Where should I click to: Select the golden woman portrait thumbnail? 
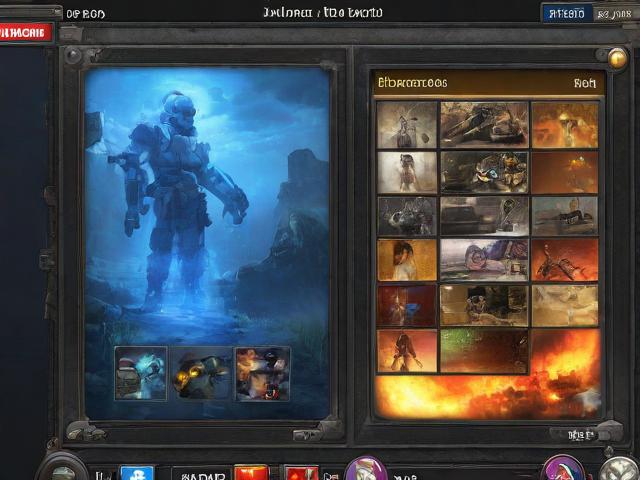tap(407, 260)
